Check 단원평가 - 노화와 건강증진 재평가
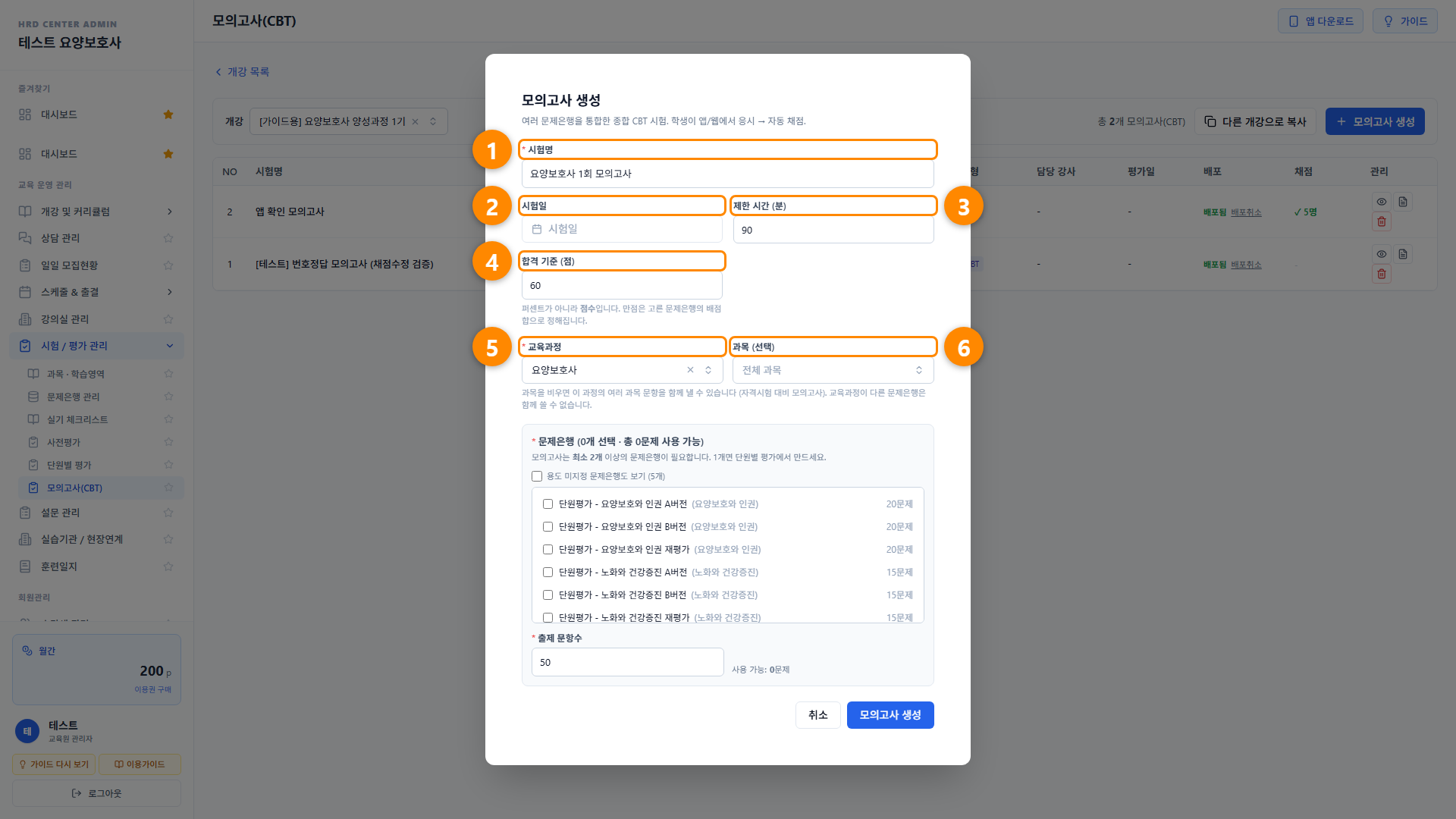 [548, 617]
